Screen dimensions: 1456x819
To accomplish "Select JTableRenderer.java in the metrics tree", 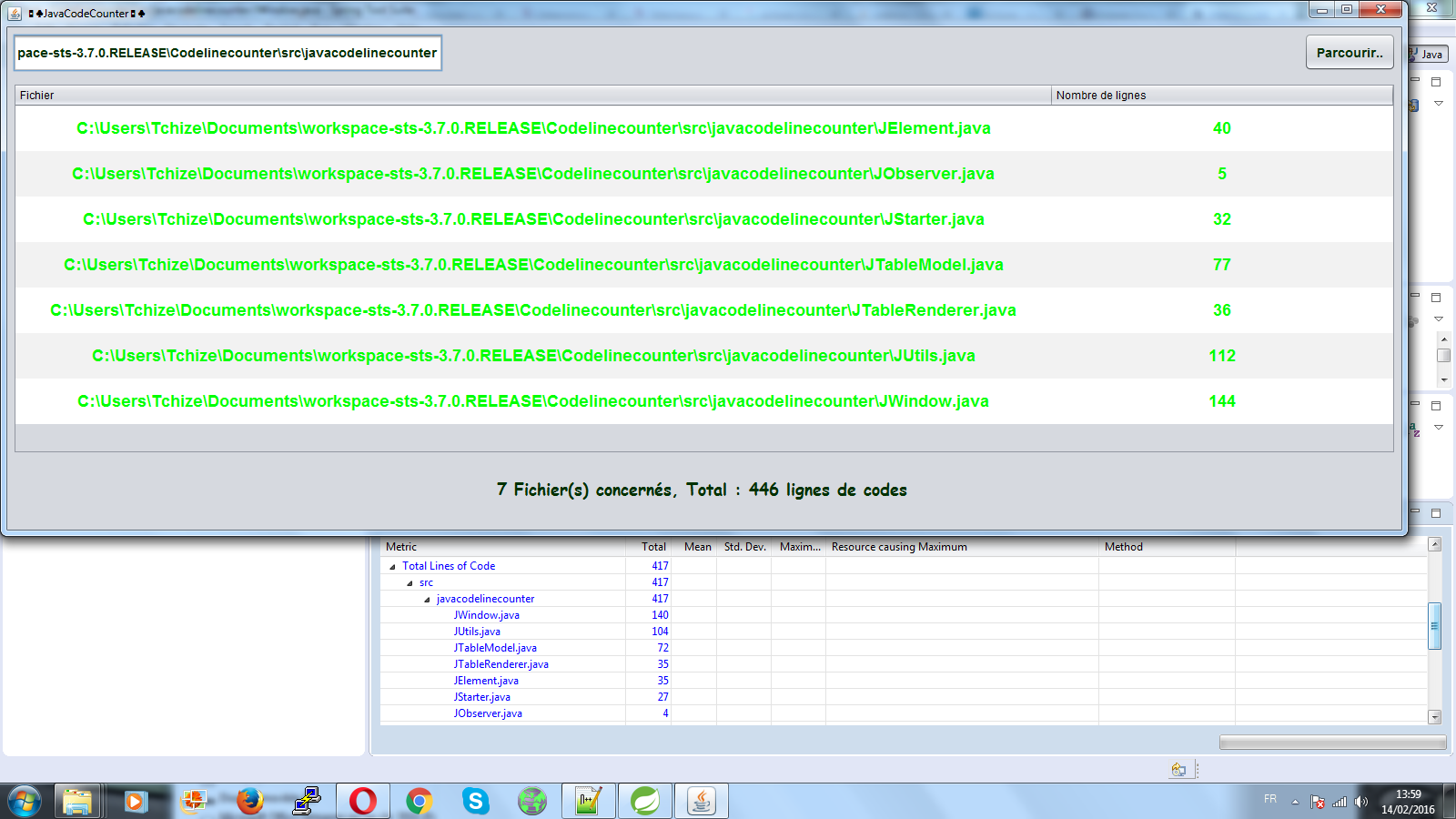I will [500, 664].
